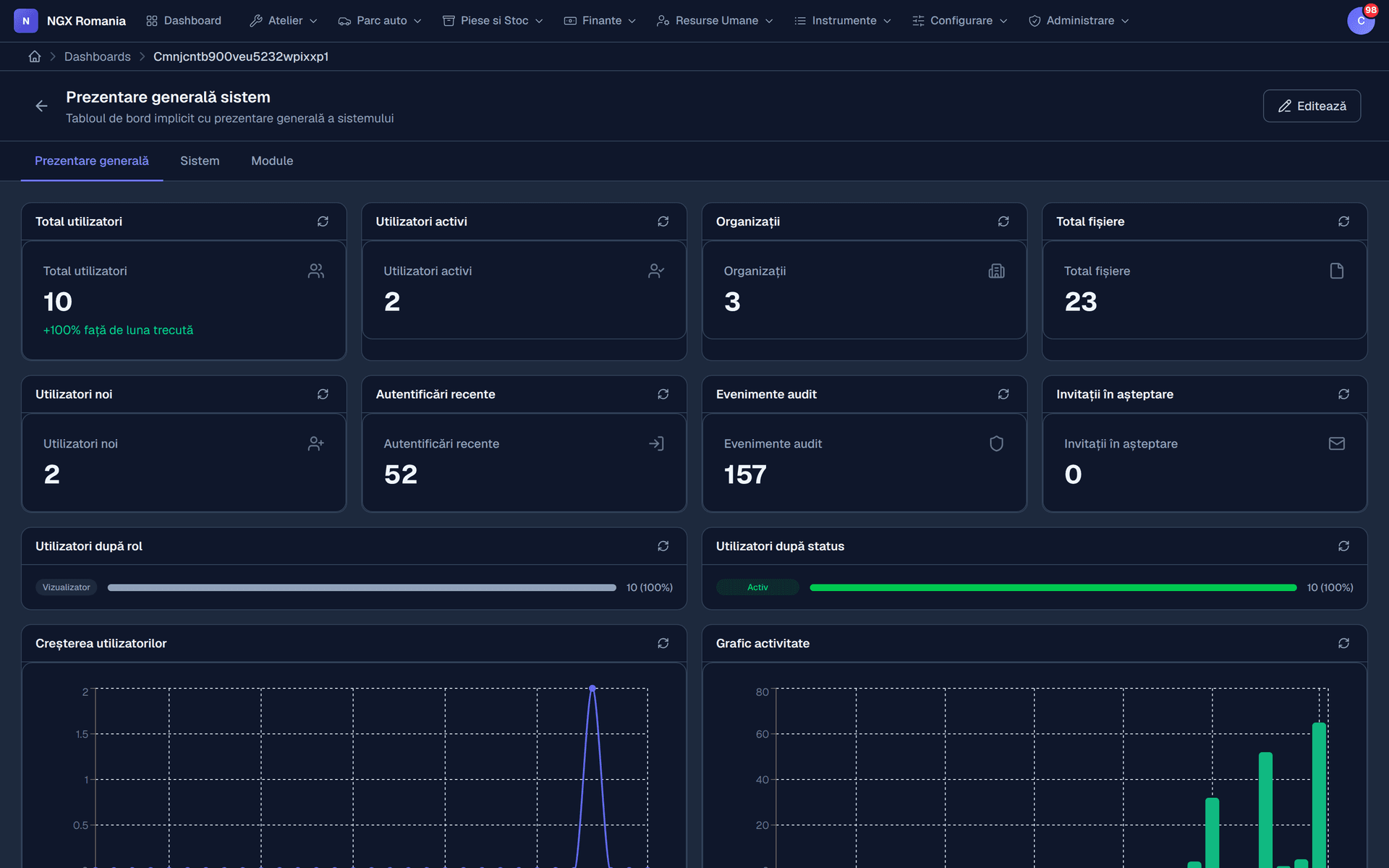This screenshot has height=868, width=1389.
Task: Open the Administrare dropdown menu
Action: pyautogui.click(x=1079, y=21)
